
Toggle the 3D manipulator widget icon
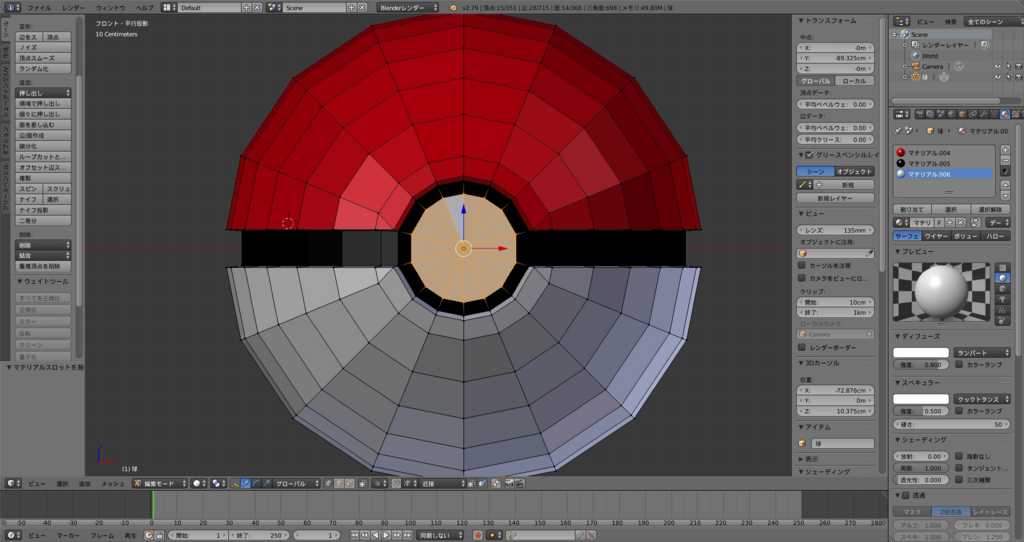click(x=233, y=483)
